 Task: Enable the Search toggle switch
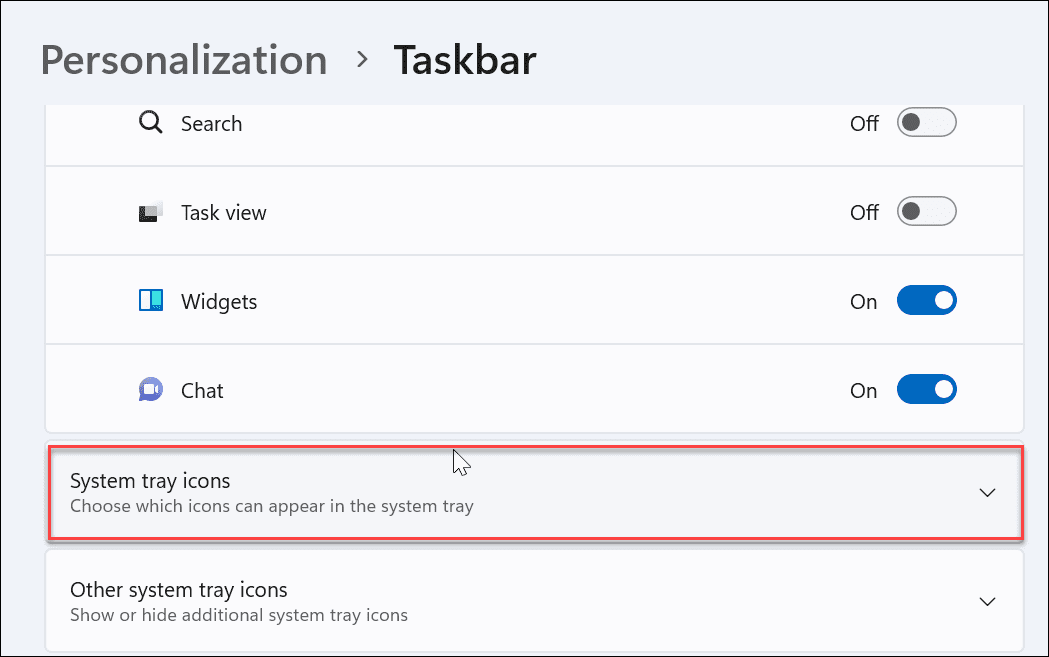coord(927,123)
